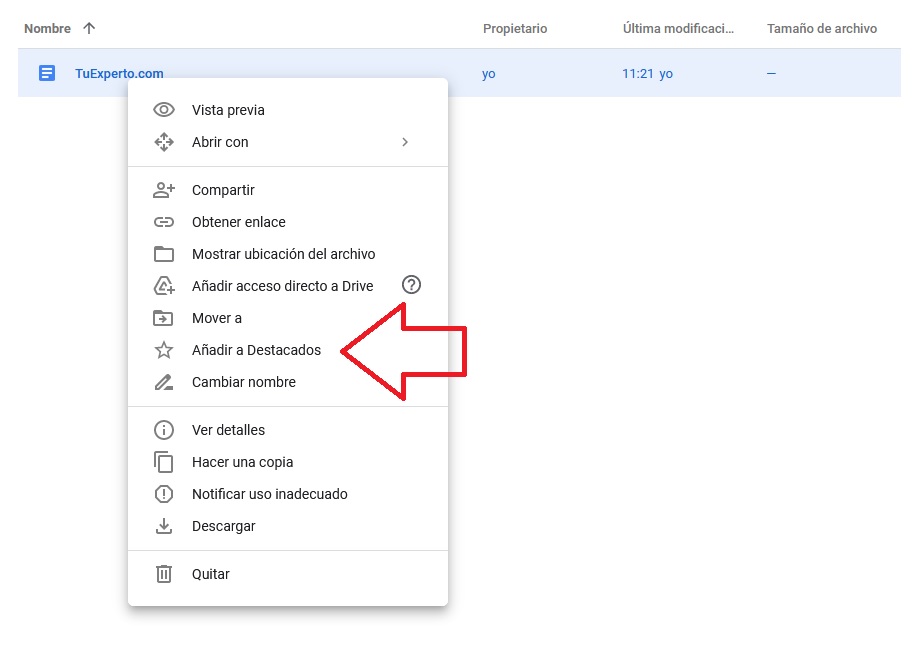Toggle sort direction arrow beside Nombre
Viewport: 923px width, 645px height.
89,29
